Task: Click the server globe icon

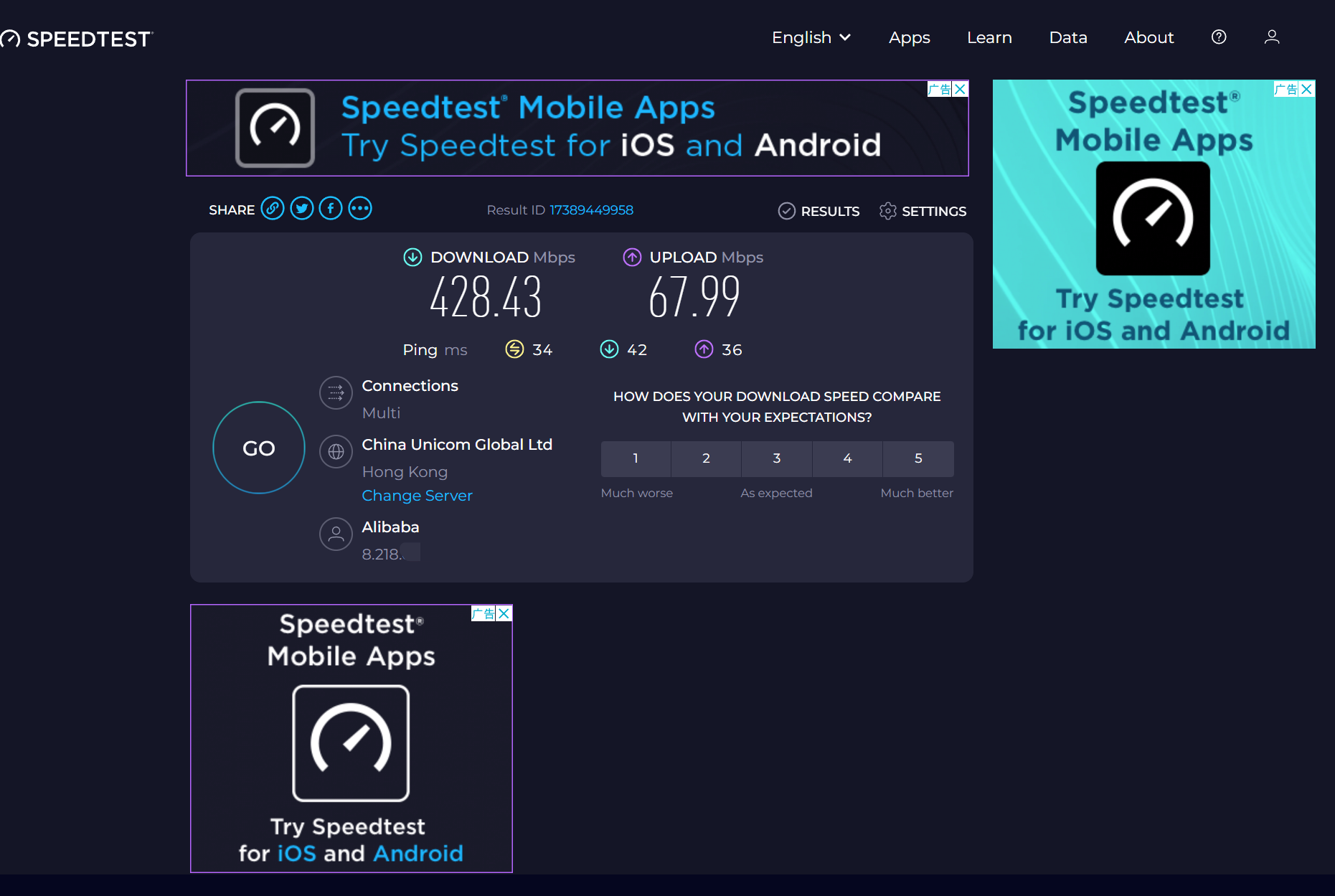Action: click(336, 452)
